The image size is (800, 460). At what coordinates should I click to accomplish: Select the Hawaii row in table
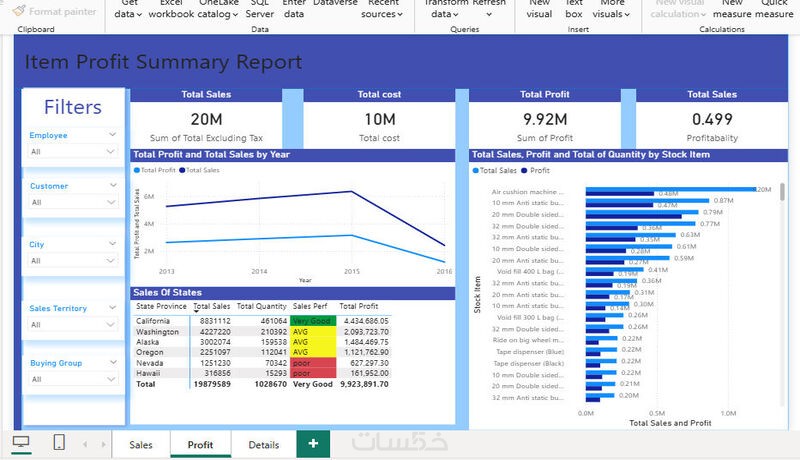click(262, 373)
